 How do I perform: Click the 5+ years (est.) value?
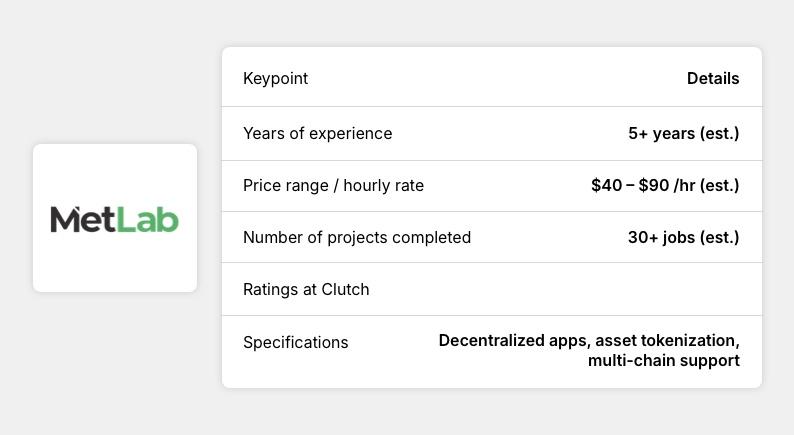click(684, 133)
